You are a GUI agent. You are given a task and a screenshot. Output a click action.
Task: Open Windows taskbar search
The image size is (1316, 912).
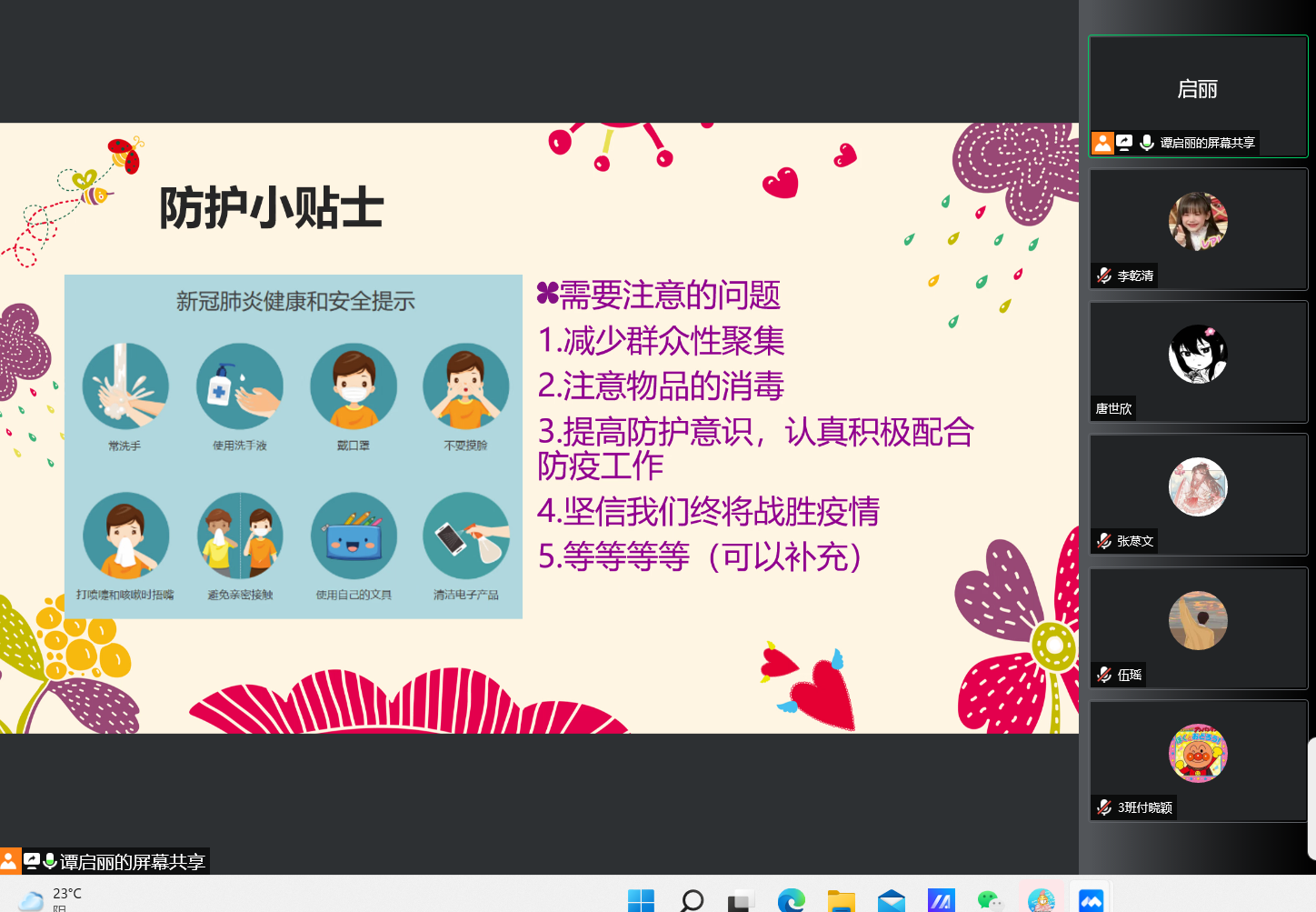coord(692,900)
